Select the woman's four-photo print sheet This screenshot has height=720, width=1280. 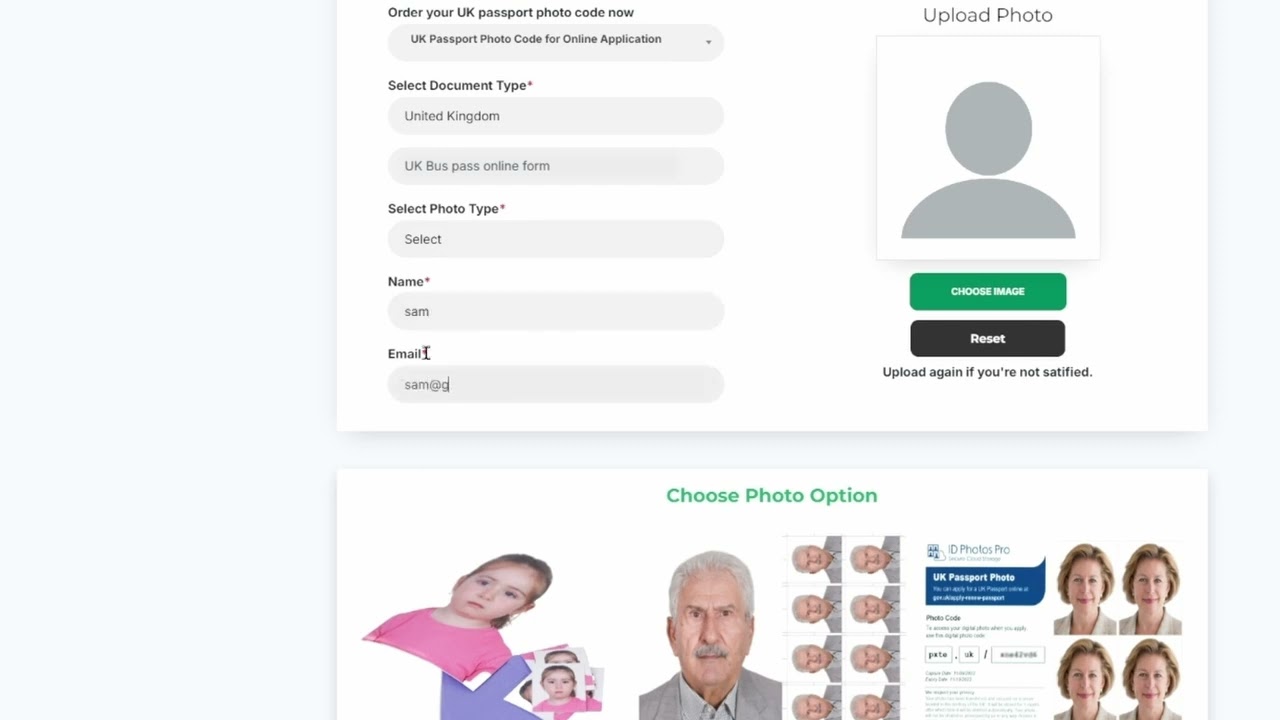(1117, 630)
